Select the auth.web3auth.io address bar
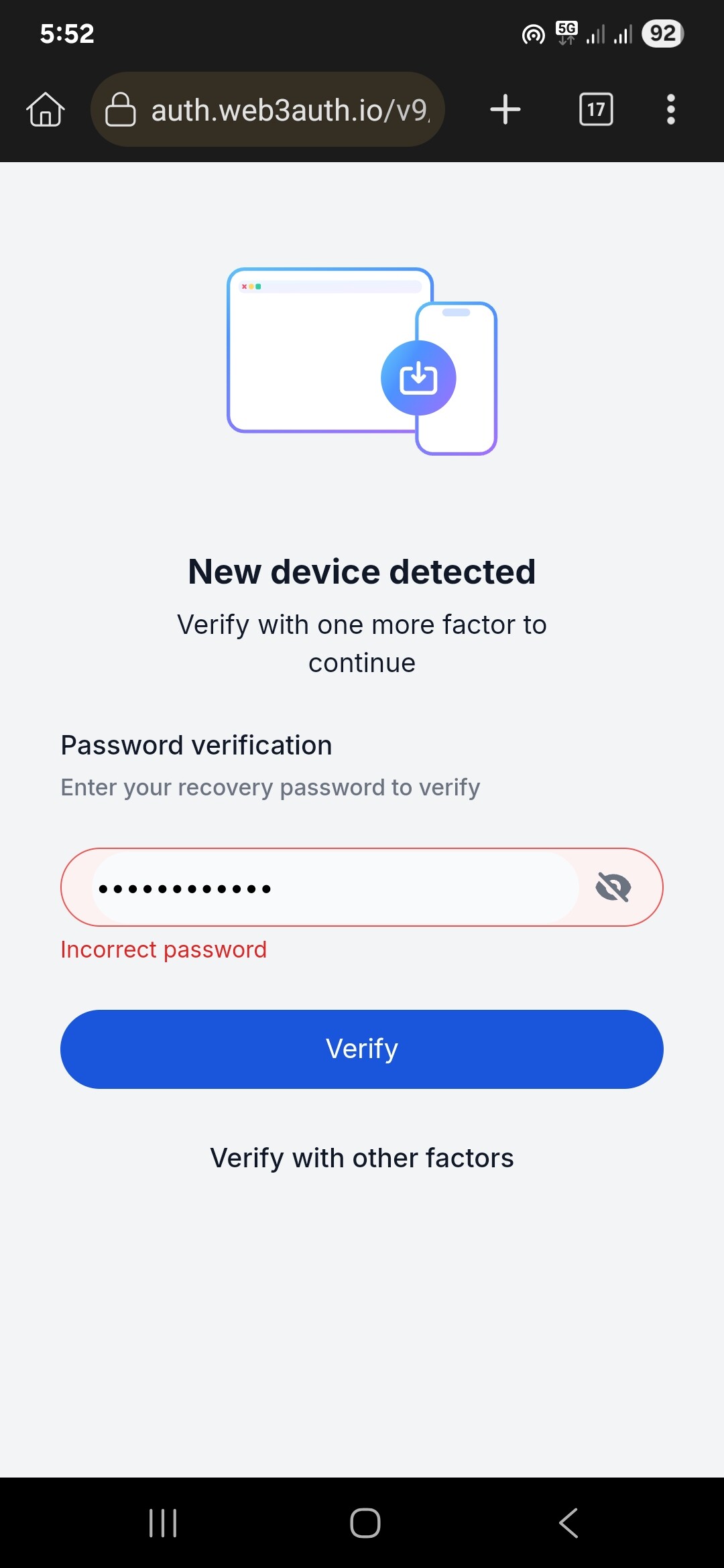Image resolution: width=724 pixels, height=1568 pixels. (x=268, y=109)
